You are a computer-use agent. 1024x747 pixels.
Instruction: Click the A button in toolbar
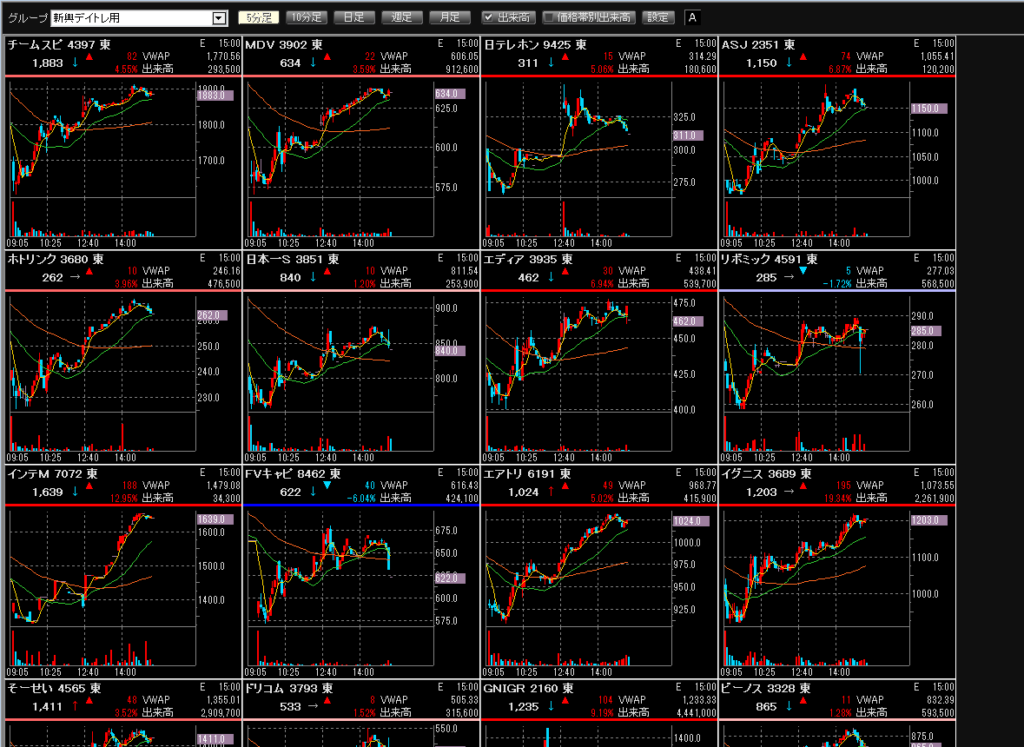(693, 17)
